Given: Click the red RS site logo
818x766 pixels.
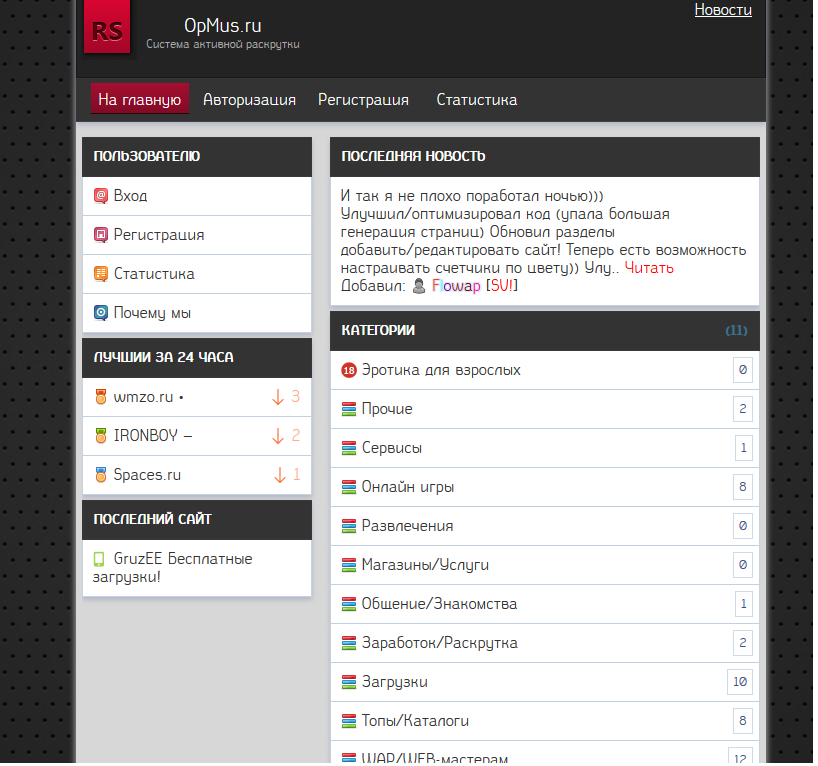Looking at the screenshot, I should (x=107, y=31).
